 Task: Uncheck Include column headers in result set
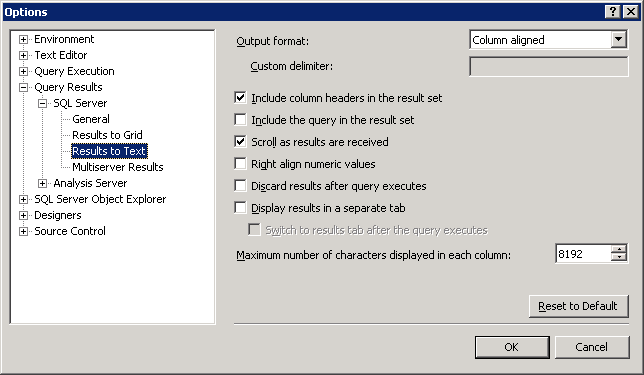[x=240, y=98]
